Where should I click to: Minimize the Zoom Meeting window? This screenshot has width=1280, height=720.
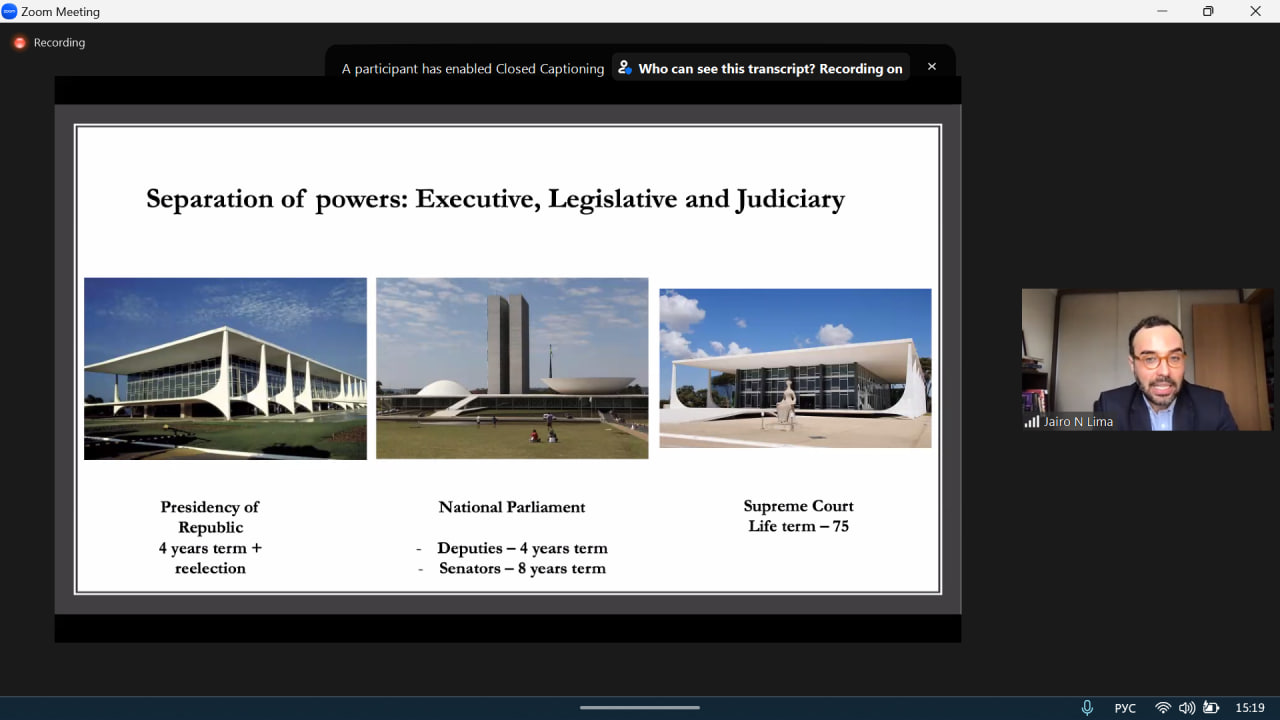1162,11
